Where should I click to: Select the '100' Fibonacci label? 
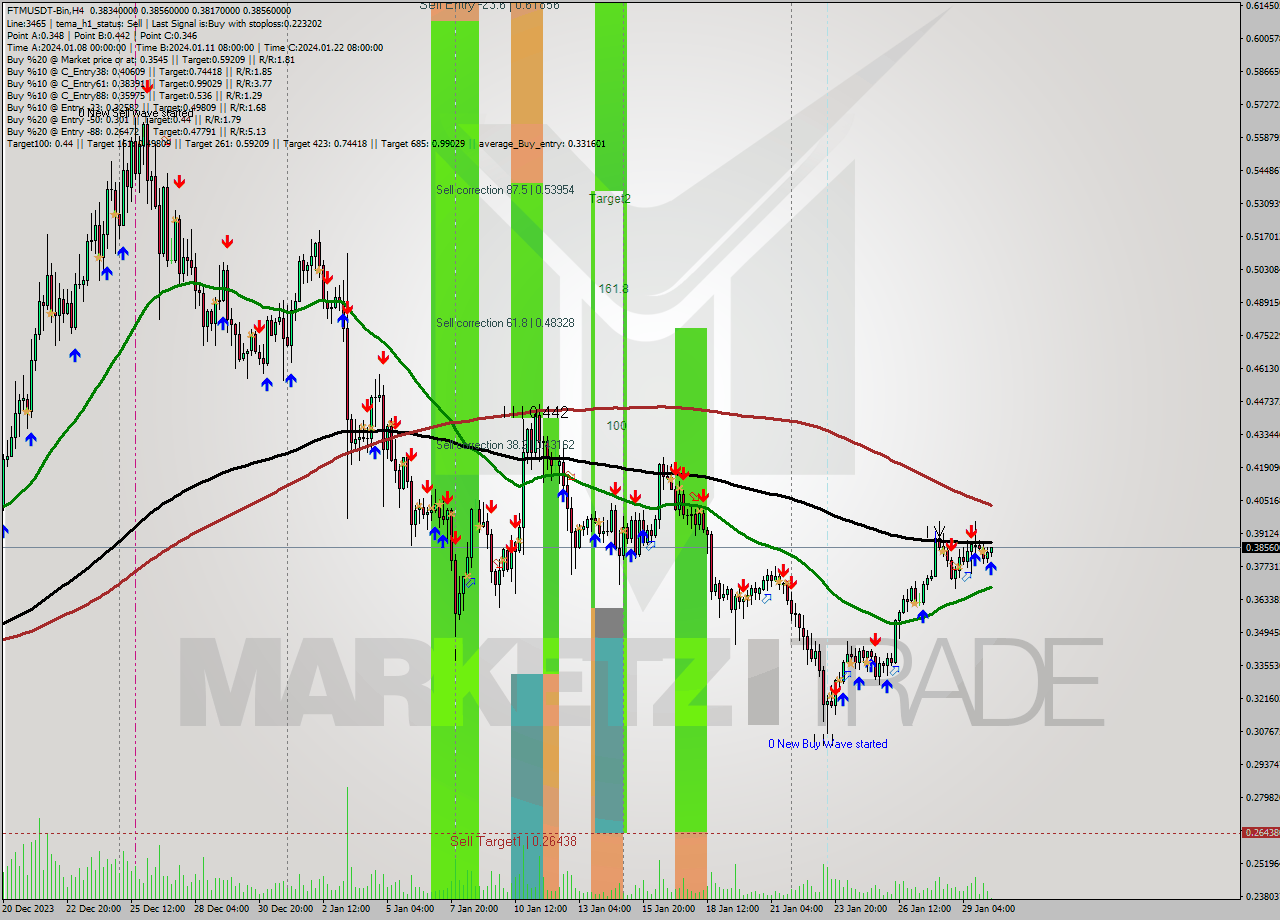pyautogui.click(x=616, y=426)
